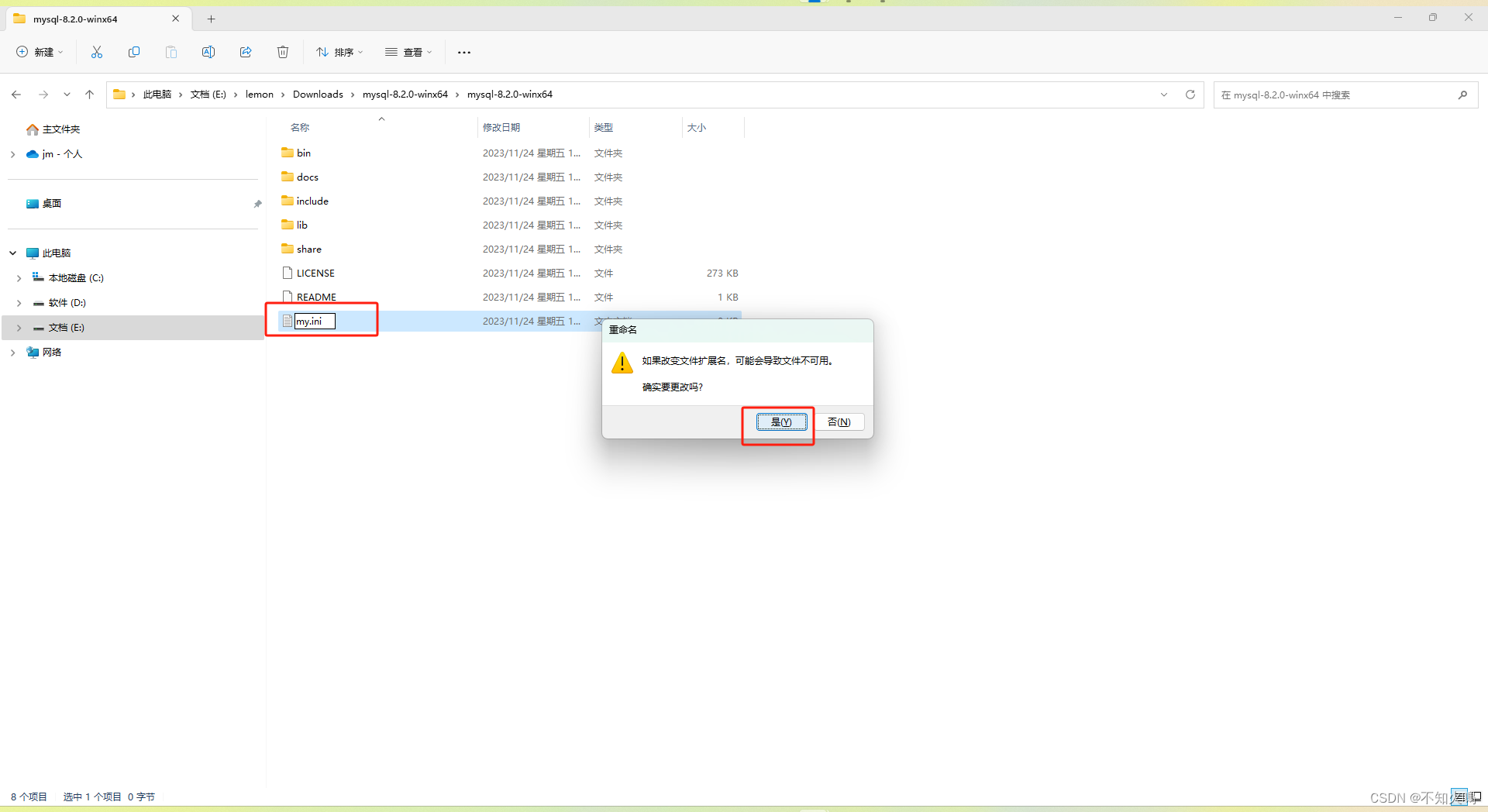Click the Delete trash icon in toolbar
The width and height of the screenshot is (1488, 812).
pos(283,52)
